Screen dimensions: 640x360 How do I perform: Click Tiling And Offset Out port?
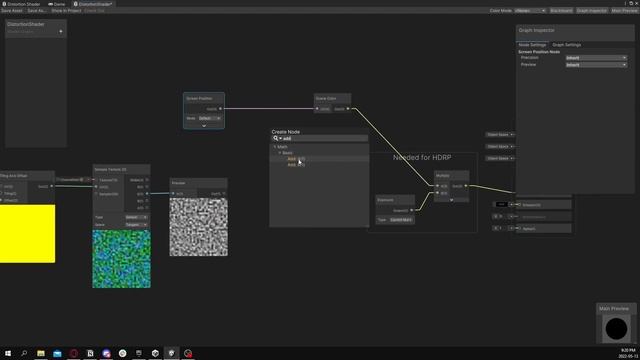(51, 187)
